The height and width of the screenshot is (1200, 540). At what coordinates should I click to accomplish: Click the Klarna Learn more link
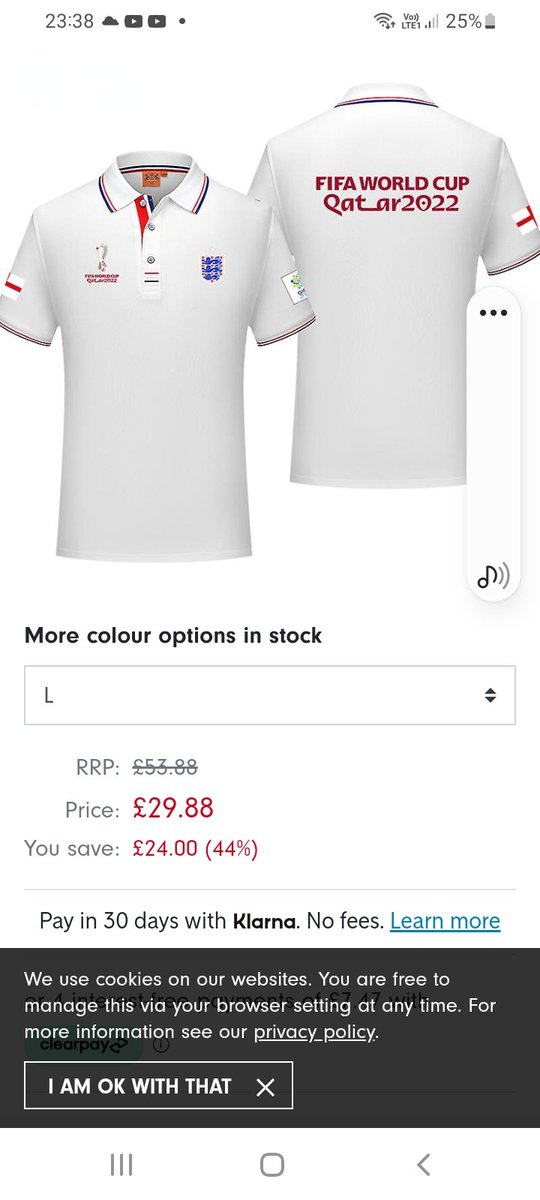click(445, 921)
